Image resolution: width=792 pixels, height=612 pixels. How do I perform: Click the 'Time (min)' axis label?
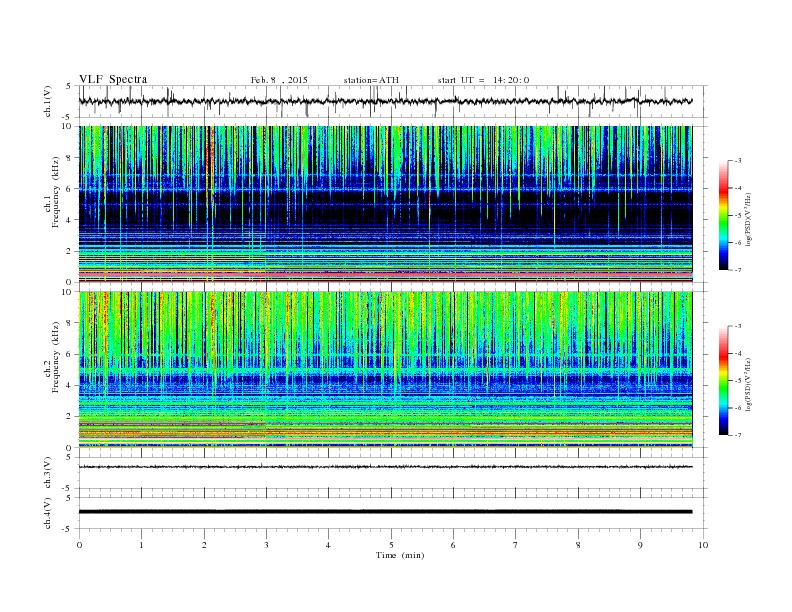(400, 555)
